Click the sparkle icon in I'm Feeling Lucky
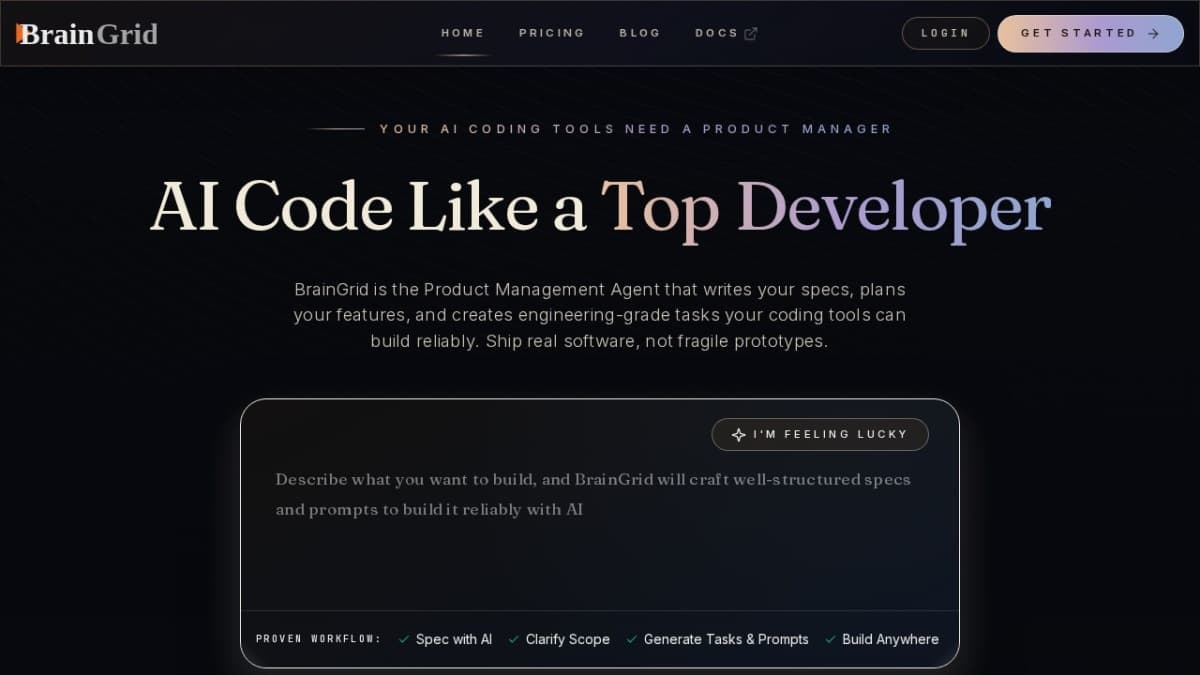 (738, 435)
